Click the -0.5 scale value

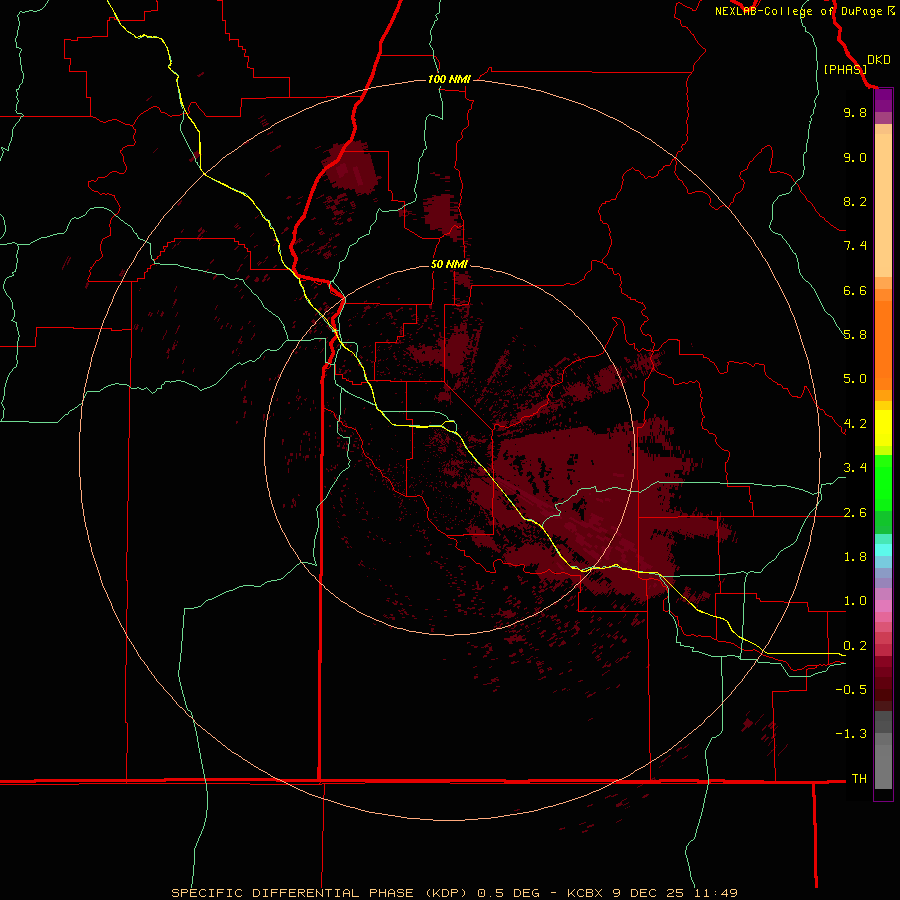pos(851,690)
